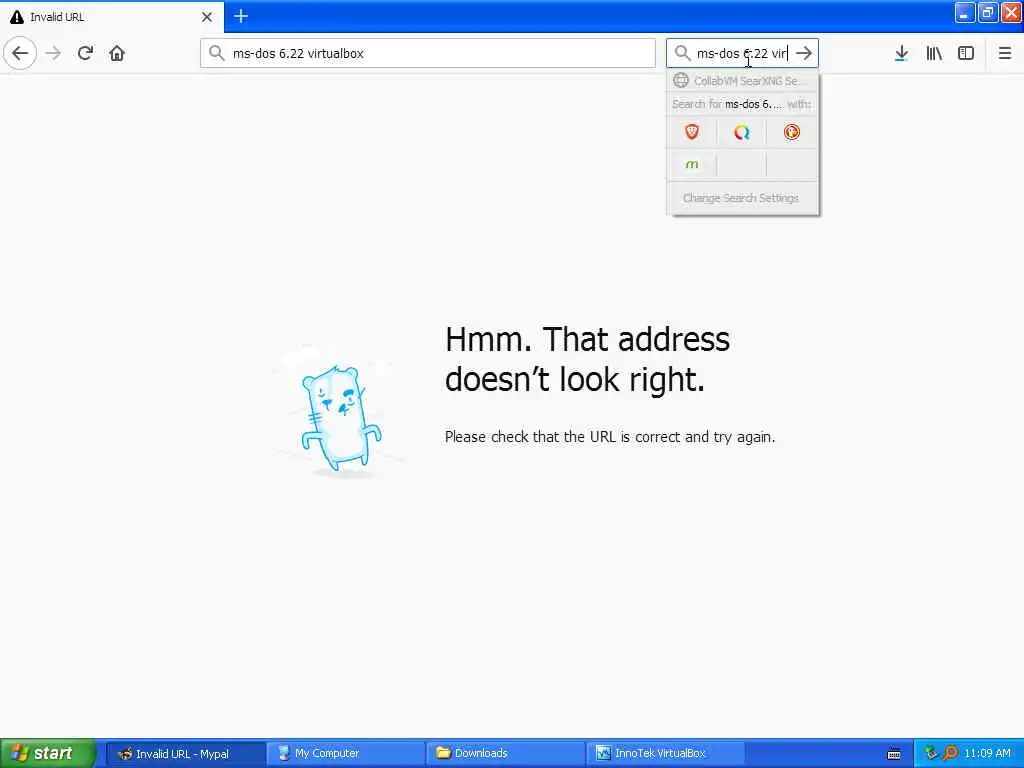Image resolution: width=1024 pixels, height=768 pixels.
Task: Open the Downloads toolbar arrow
Action: [902, 53]
